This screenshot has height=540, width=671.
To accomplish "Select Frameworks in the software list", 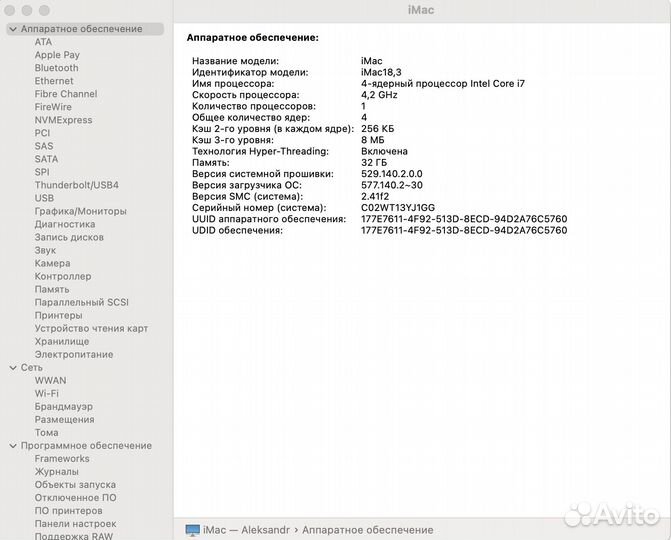I will [x=62, y=459].
